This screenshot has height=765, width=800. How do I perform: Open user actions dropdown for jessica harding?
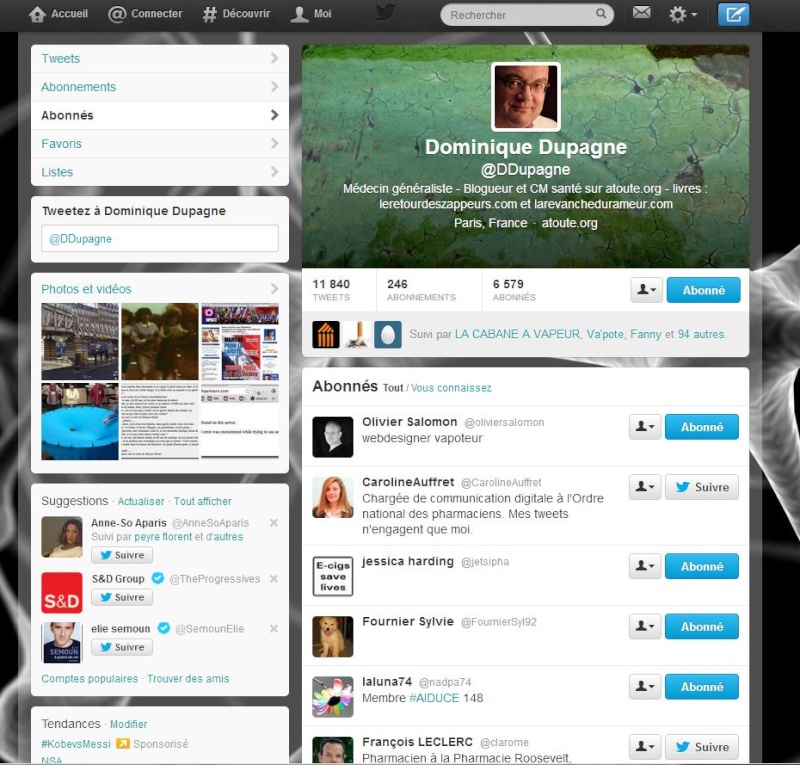pyautogui.click(x=645, y=566)
